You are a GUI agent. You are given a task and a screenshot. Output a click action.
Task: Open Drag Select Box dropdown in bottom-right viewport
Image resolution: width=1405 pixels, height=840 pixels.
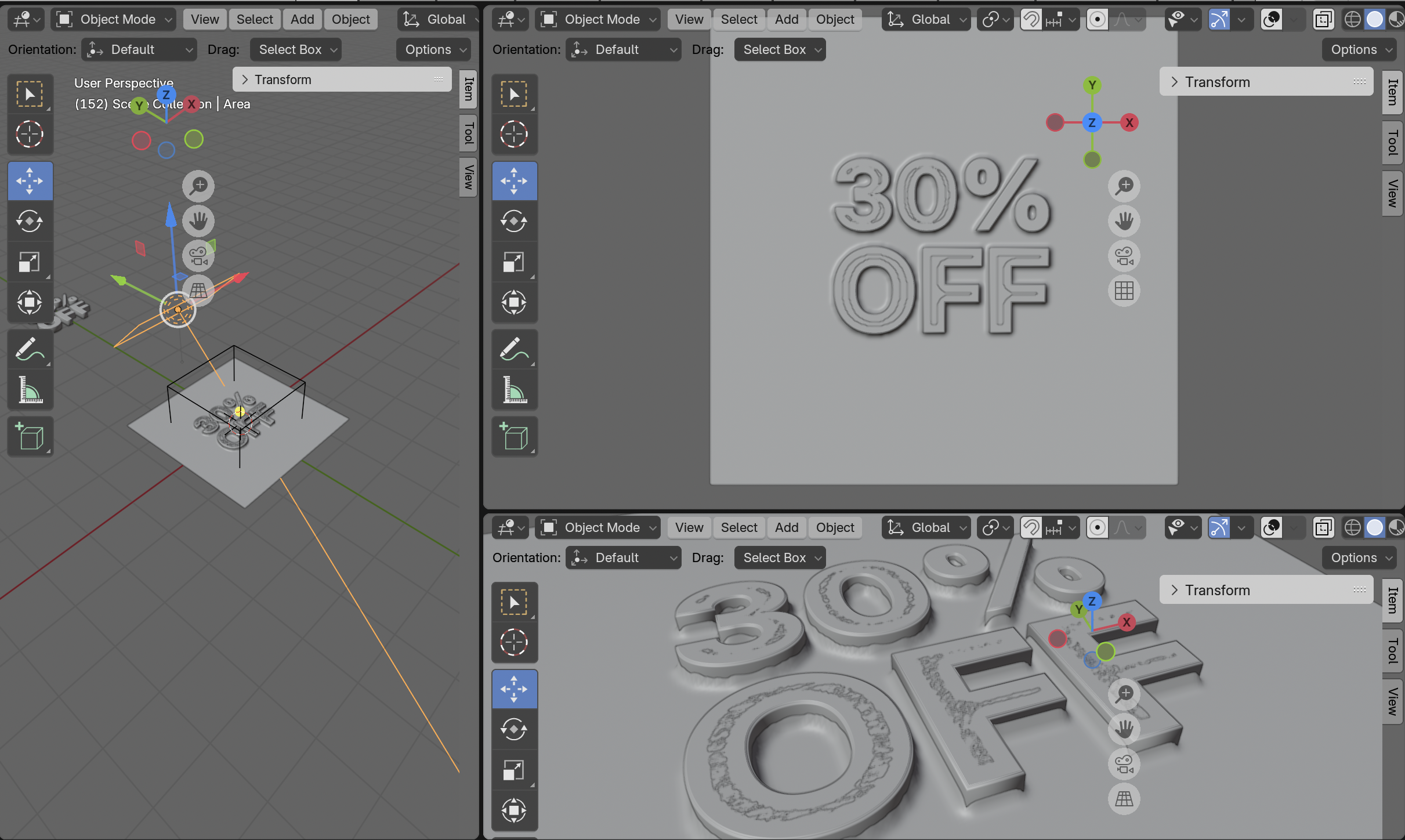pos(780,558)
